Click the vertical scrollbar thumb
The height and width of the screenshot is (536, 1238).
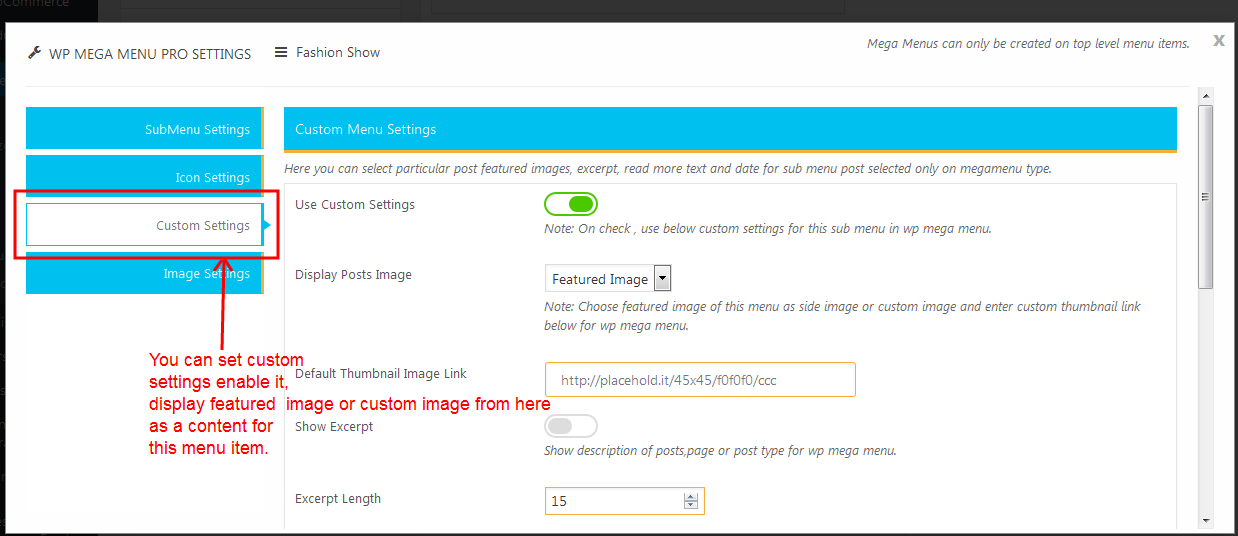pyautogui.click(x=1206, y=195)
